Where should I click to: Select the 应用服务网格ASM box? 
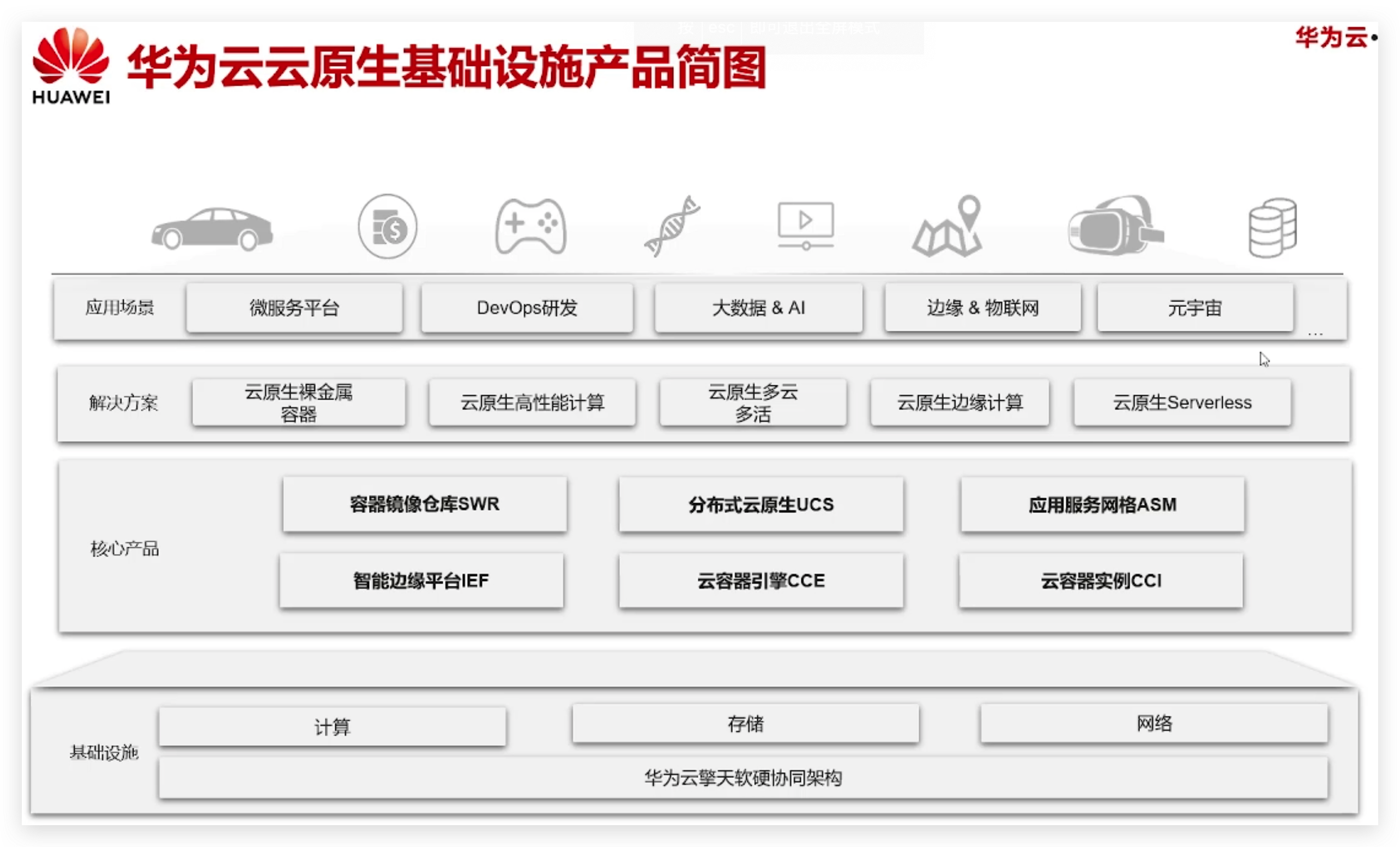[1102, 505]
